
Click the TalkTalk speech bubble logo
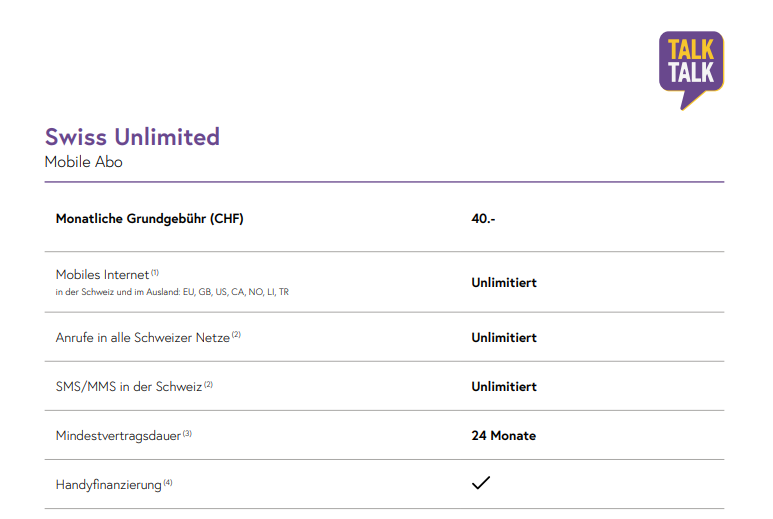click(690, 66)
